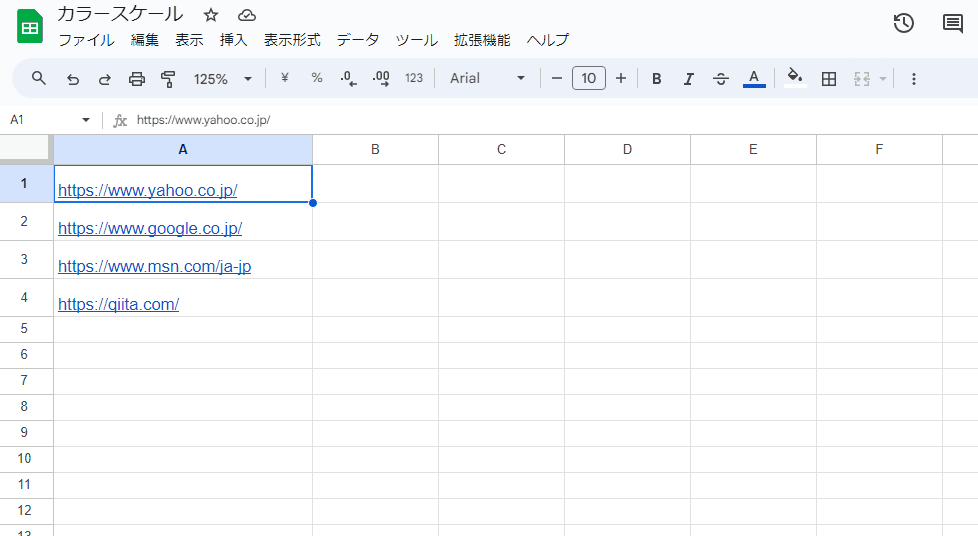Open the 123 number formats menu
Screen dimensions: 978x536
pos(414,78)
